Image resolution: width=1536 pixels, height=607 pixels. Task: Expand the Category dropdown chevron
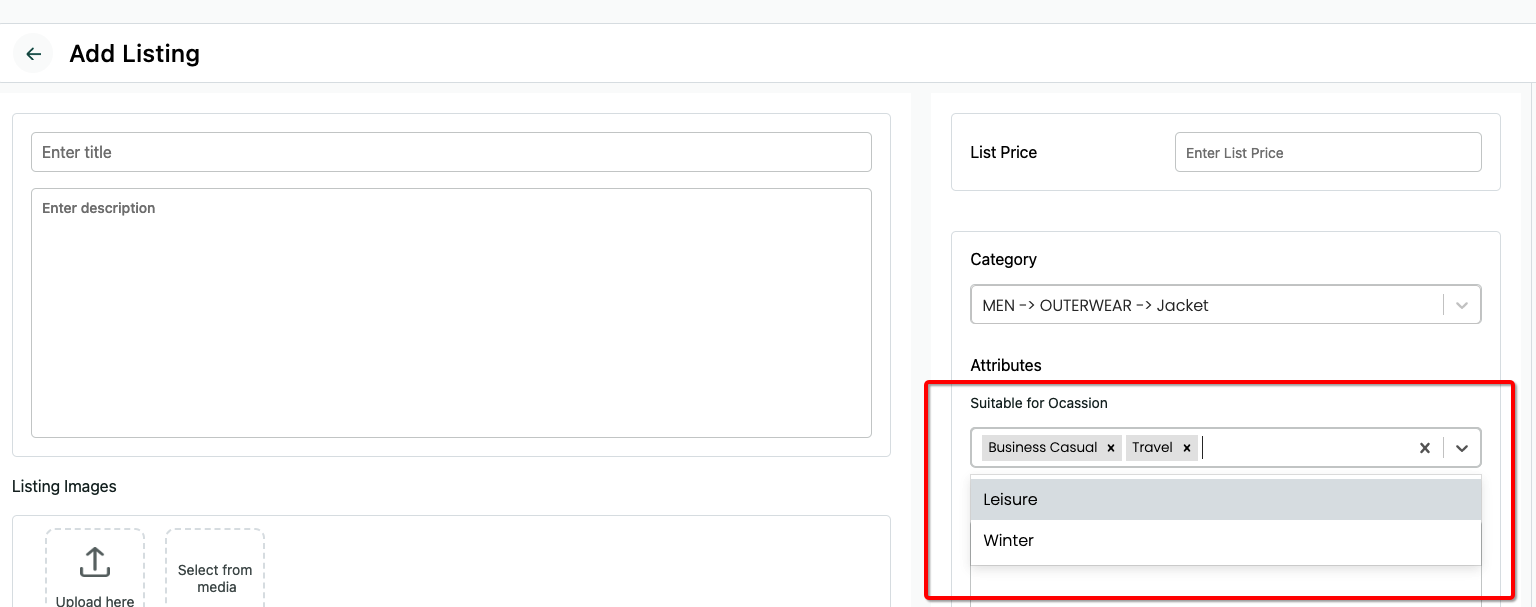(x=1462, y=306)
